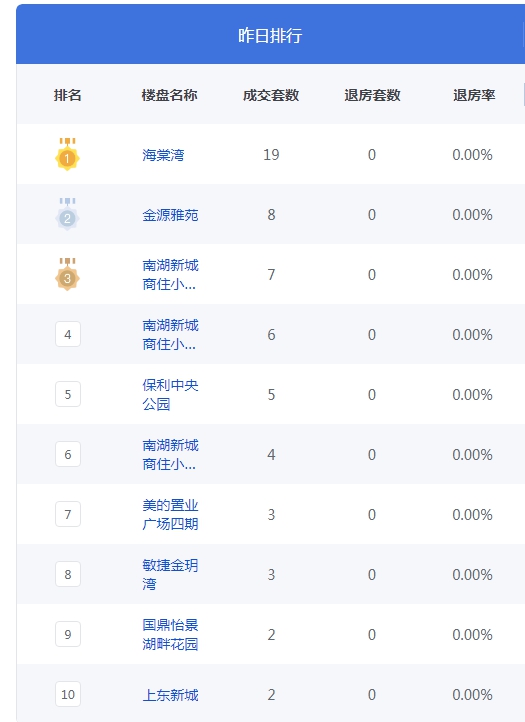525x722 pixels.
Task: Click the rank 4 badge
Action: [x=68, y=334]
